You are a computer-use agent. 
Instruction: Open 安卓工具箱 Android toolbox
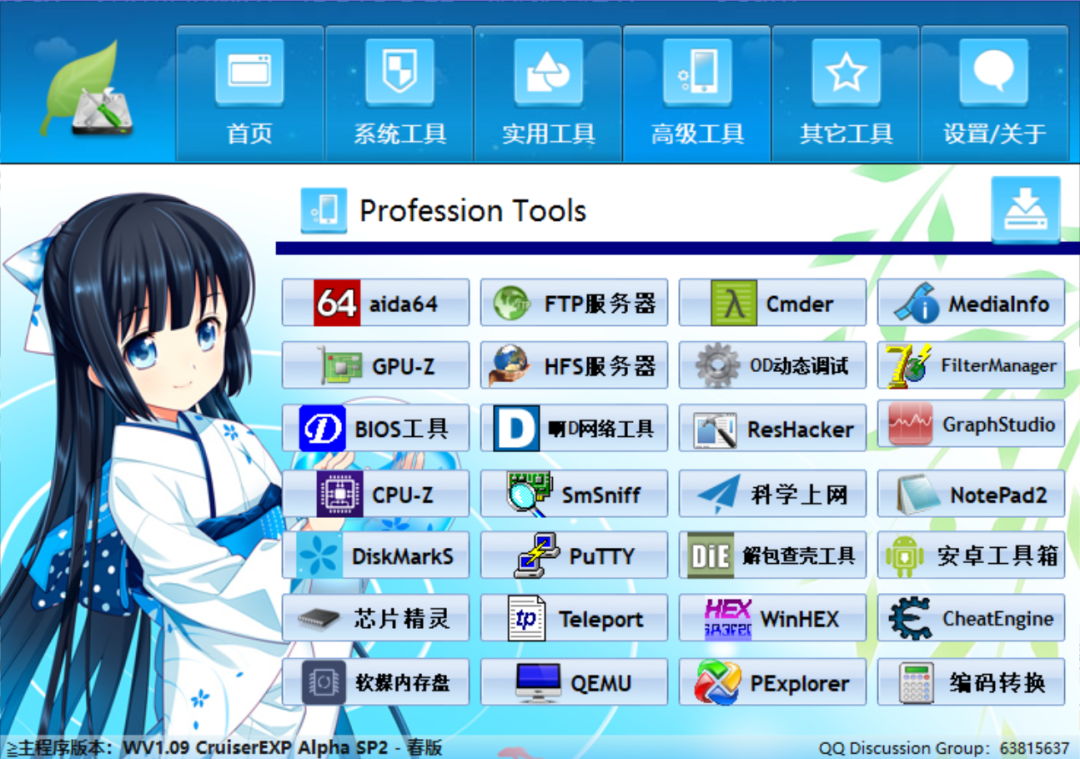point(970,555)
